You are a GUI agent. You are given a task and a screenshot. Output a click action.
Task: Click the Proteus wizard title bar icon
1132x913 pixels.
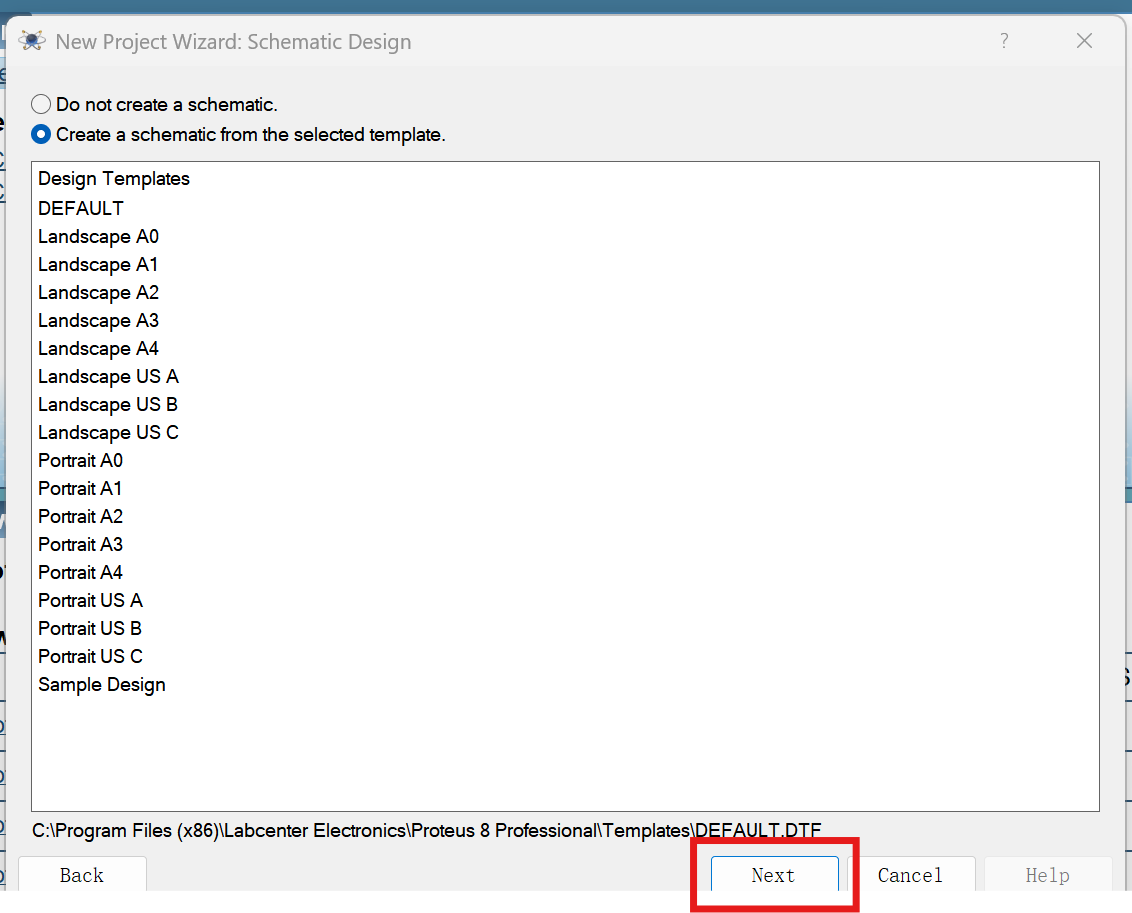coord(32,41)
